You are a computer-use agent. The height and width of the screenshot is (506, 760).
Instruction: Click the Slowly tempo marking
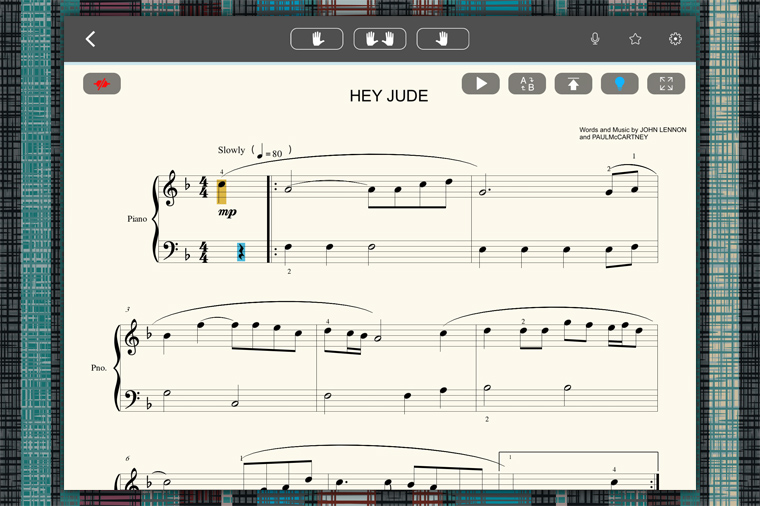click(231, 150)
